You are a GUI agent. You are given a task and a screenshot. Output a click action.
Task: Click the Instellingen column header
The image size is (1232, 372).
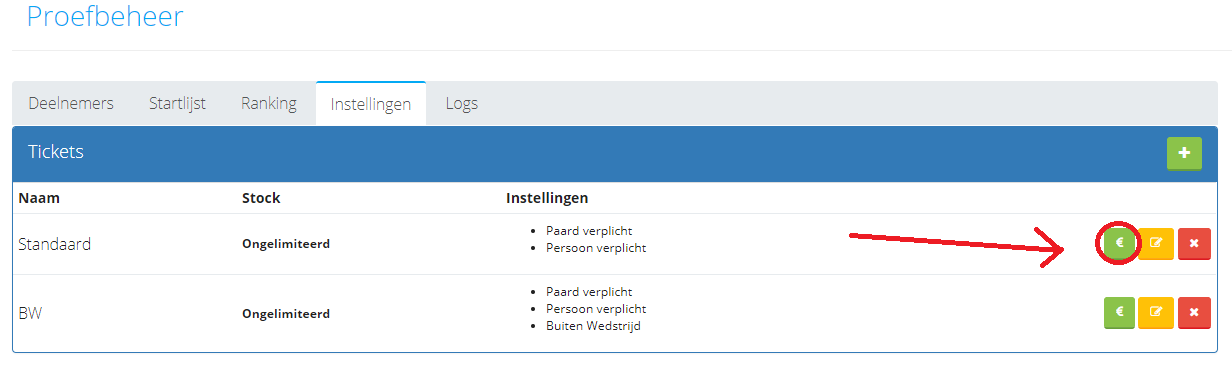[x=547, y=198]
